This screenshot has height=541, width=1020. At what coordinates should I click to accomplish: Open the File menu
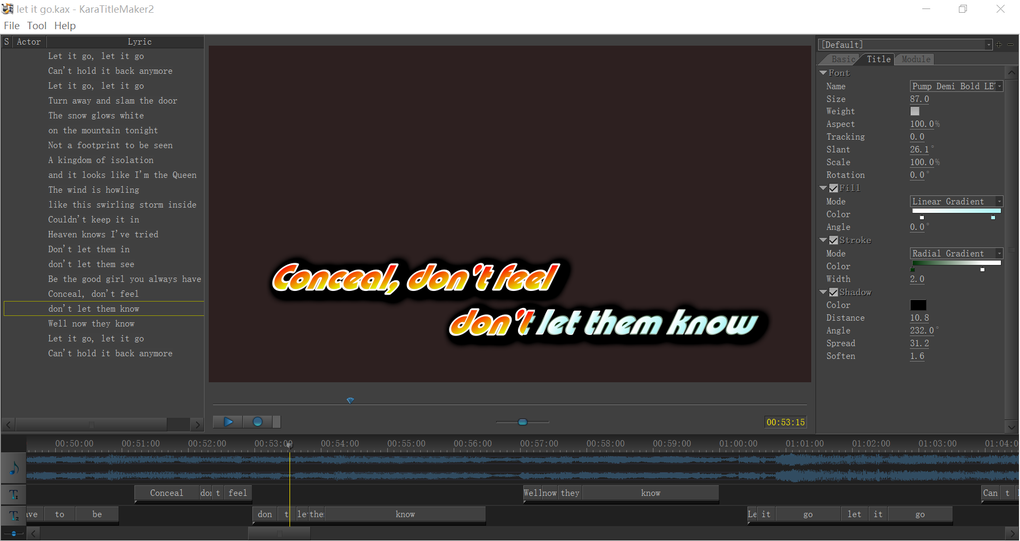click(12, 25)
